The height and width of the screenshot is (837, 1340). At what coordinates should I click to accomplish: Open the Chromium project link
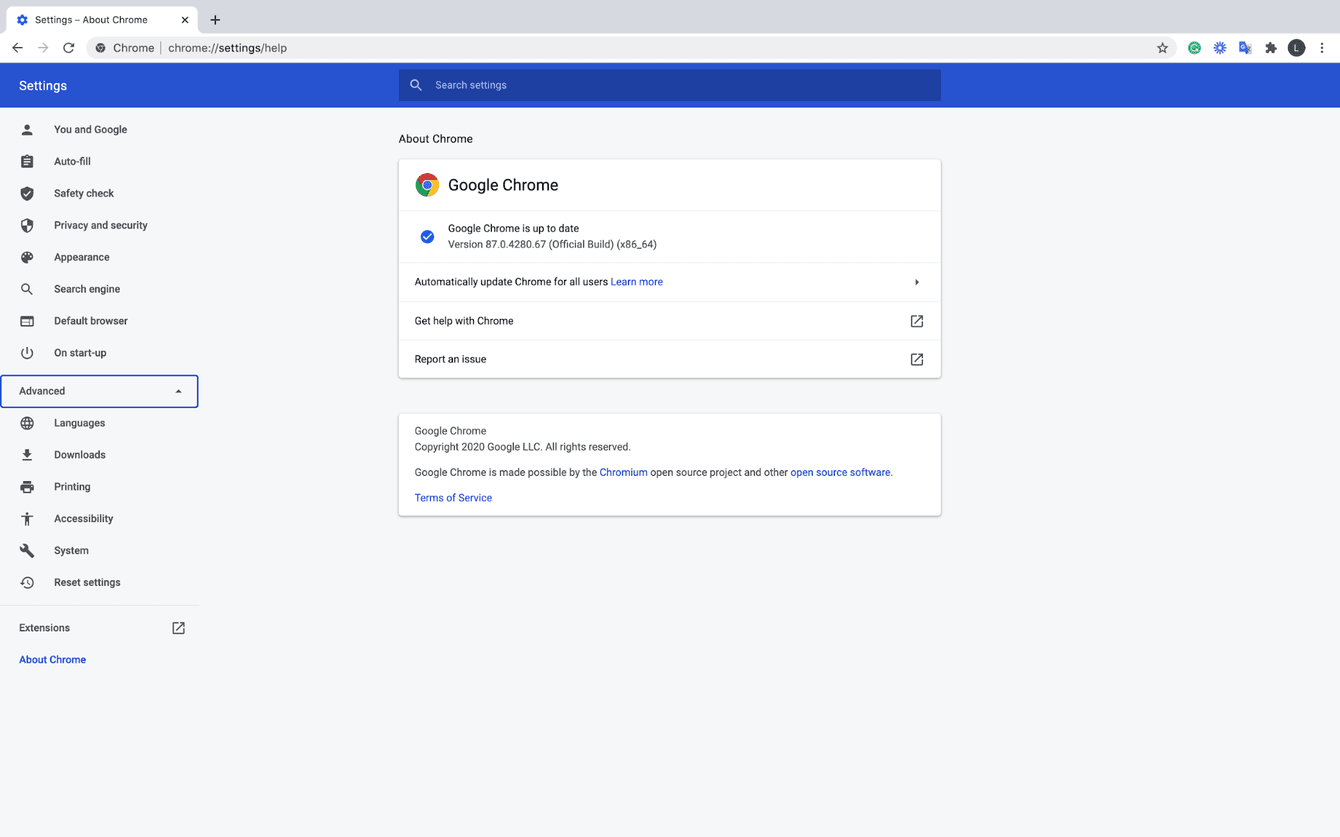coord(623,472)
